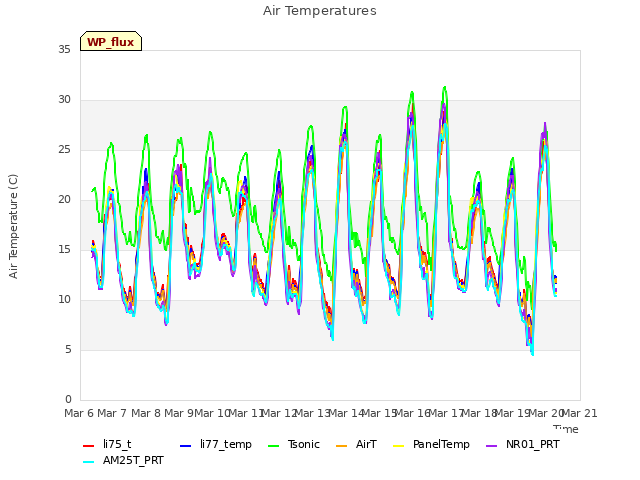Click the Mar 18 x-axis tick label
Viewport: 640px width, 480px height.
point(480,413)
